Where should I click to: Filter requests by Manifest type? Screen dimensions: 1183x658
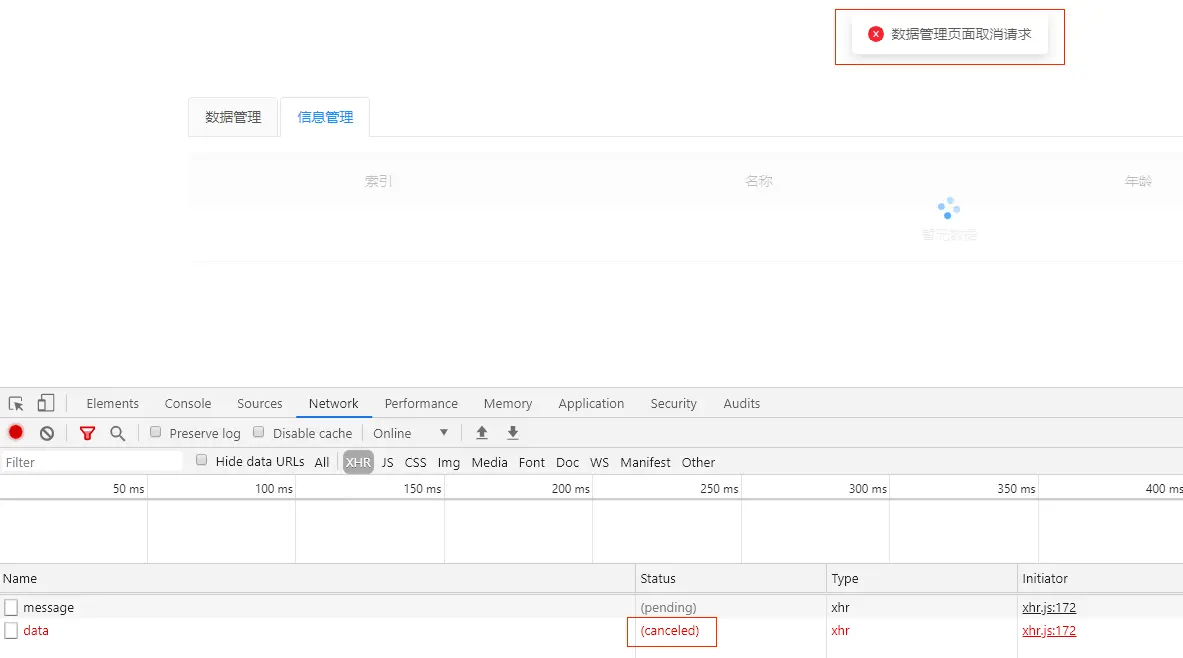point(645,463)
